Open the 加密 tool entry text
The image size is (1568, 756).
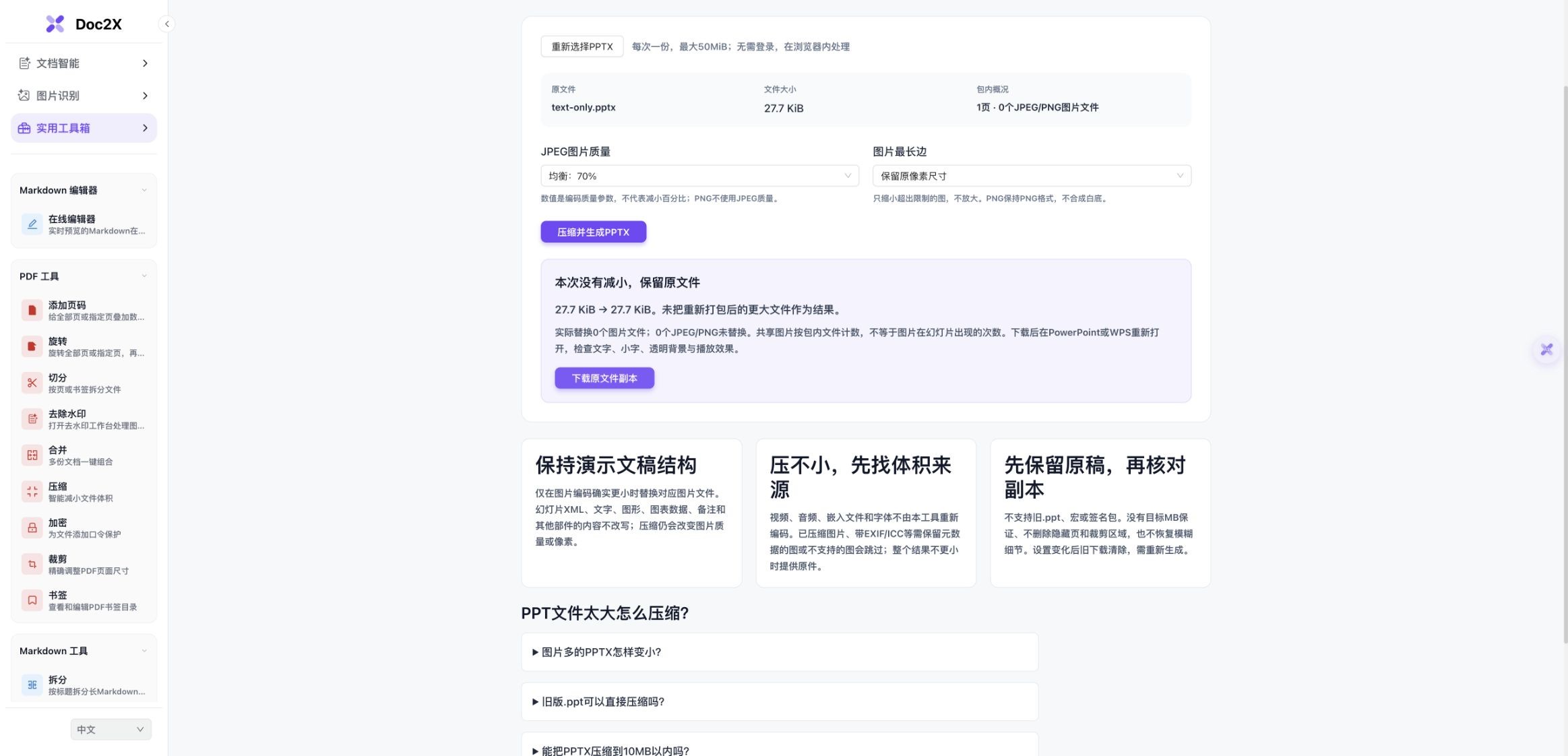85,528
